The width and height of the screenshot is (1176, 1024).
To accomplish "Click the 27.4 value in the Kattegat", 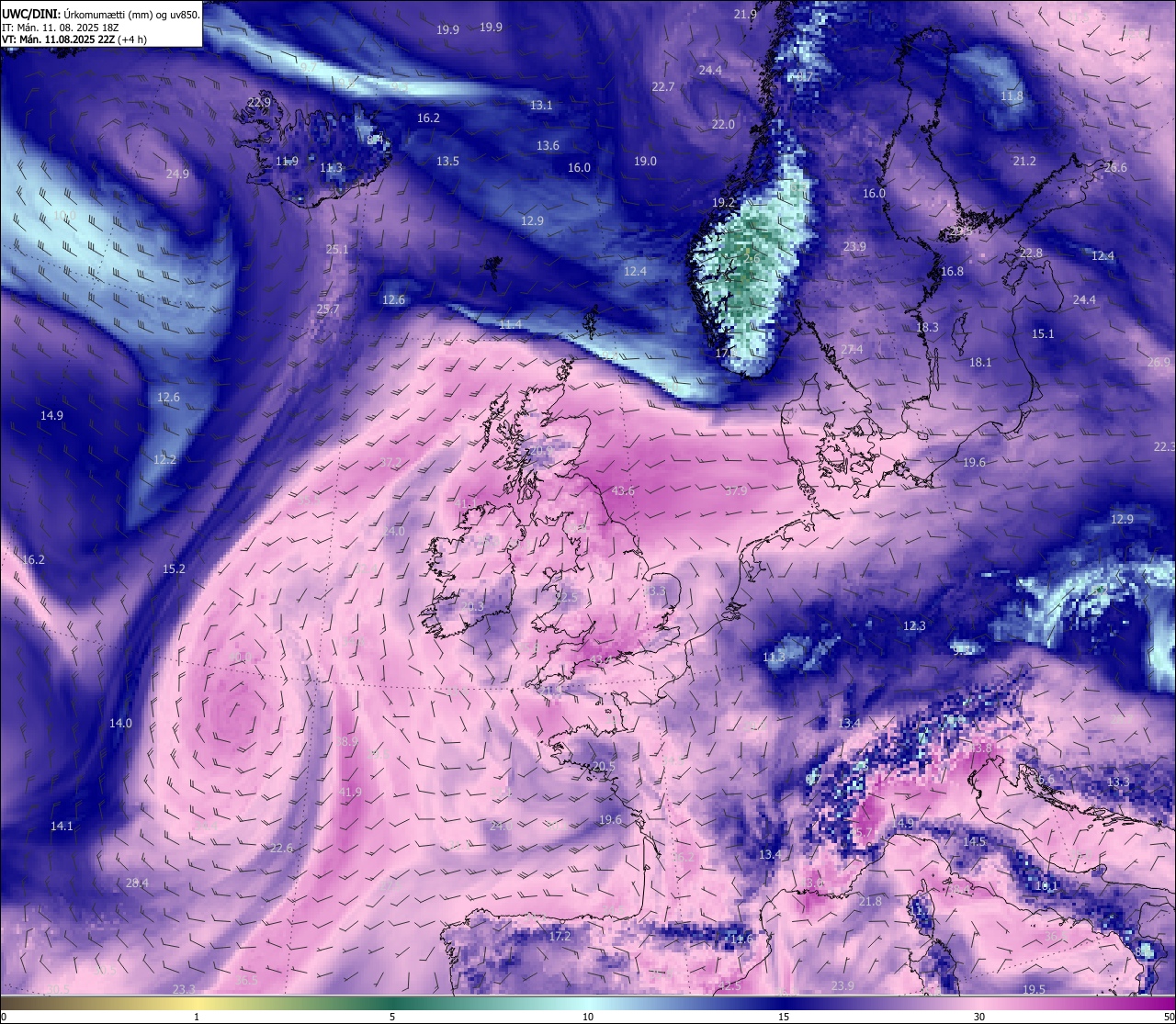I will tap(852, 350).
